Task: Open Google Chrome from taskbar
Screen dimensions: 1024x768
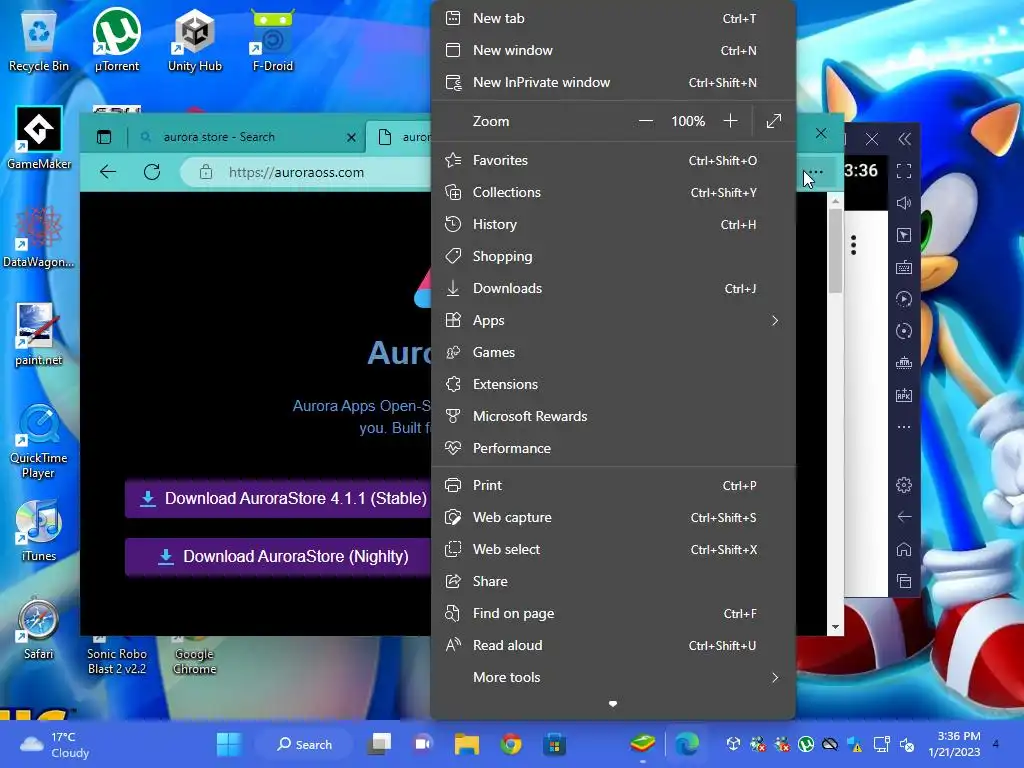Action: (511, 744)
